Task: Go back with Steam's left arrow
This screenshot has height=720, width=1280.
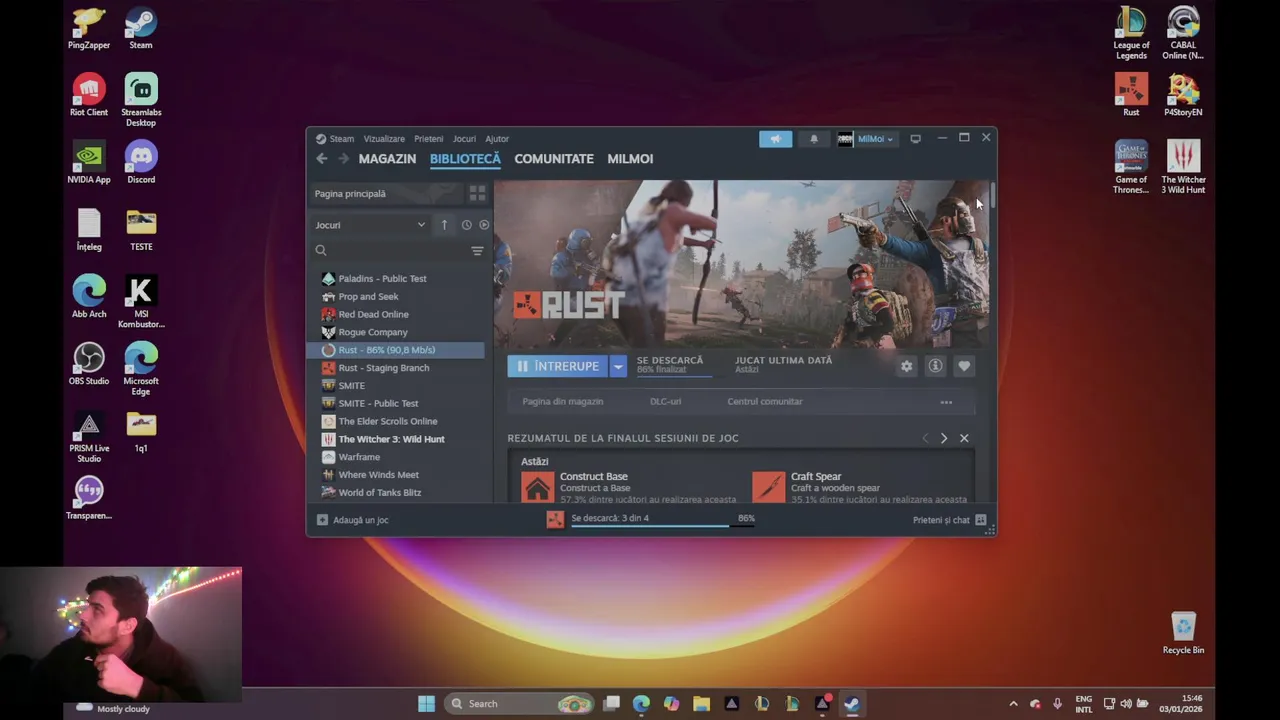Action: (x=321, y=159)
